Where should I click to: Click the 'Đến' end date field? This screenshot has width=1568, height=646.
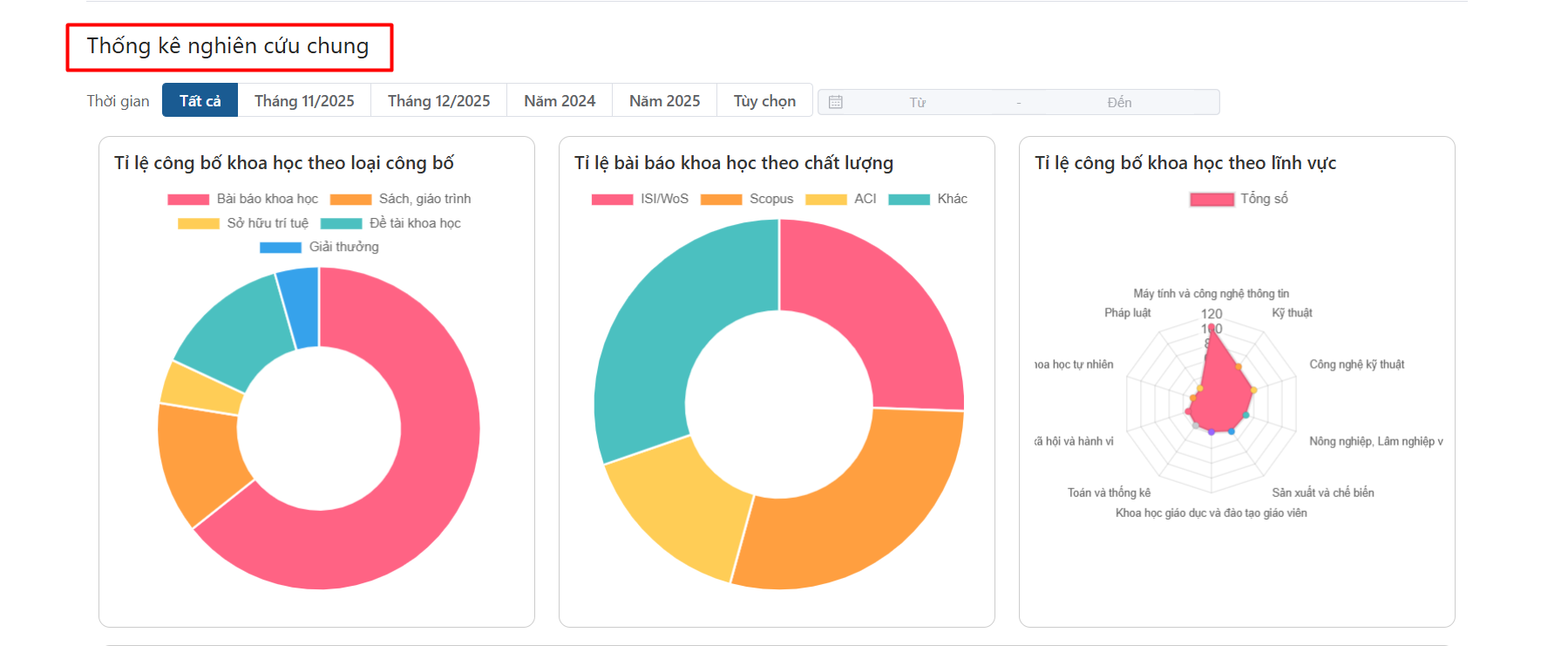click(x=1119, y=103)
